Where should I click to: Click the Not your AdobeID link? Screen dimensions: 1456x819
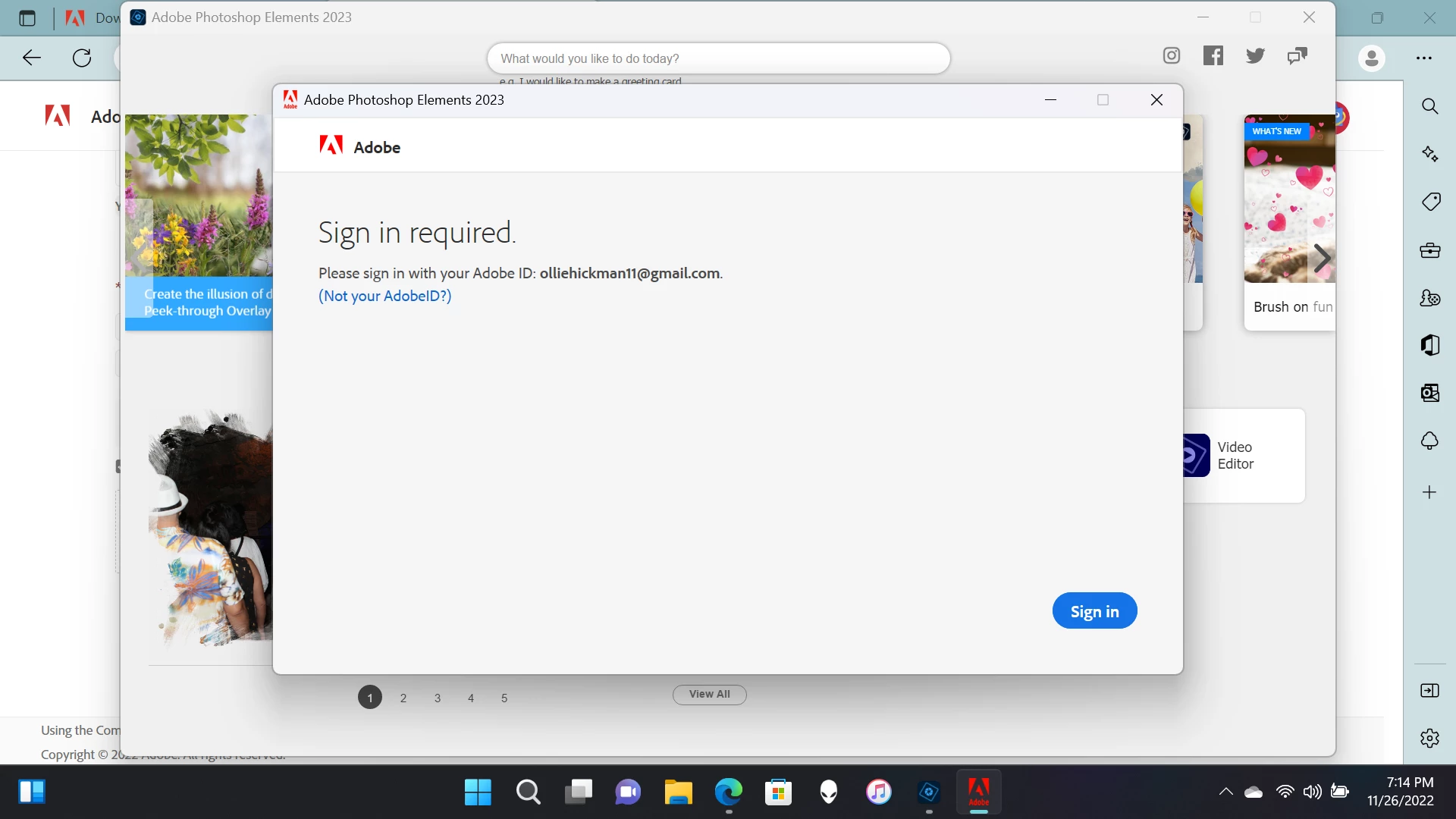pyautogui.click(x=384, y=296)
